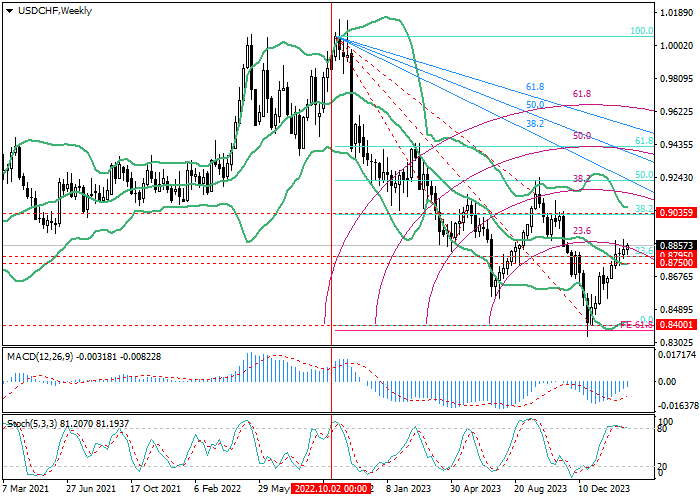The image size is (700, 500).
Task: Click the red 0.90359 price level tag
Action: click(678, 212)
